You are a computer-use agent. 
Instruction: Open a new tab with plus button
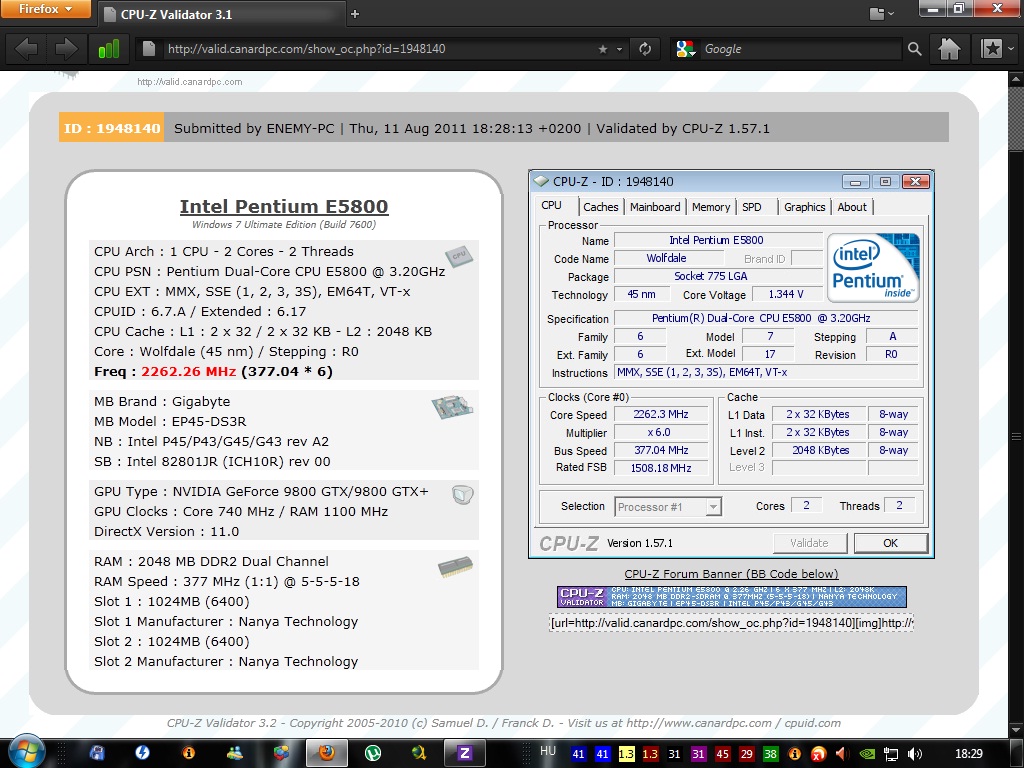point(355,14)
